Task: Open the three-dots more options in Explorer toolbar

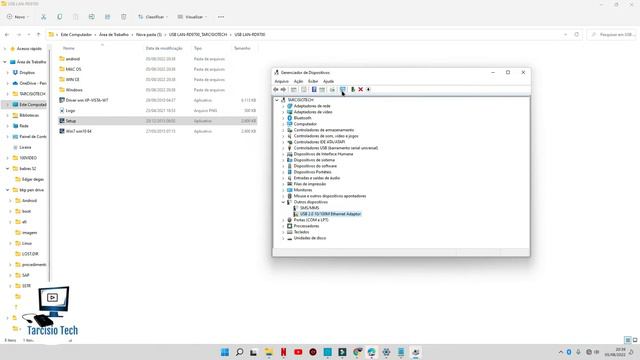Action: click(221, 17)
